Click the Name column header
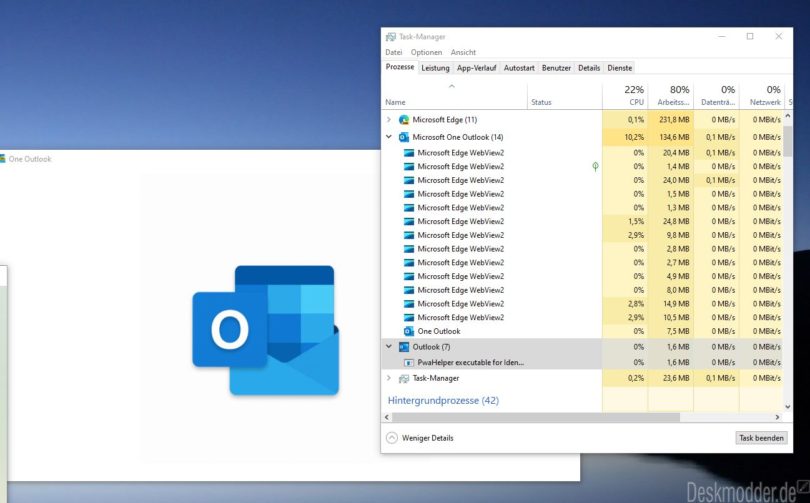The width and height of the screenshot is (810, 503). tap(455, 96)
